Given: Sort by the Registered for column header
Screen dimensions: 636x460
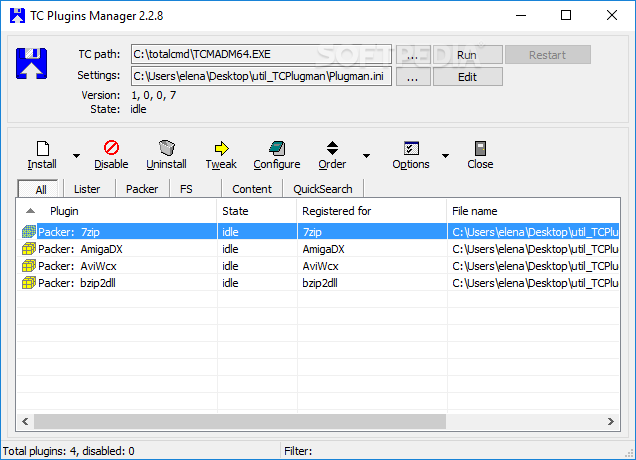Looking at the screenshot, I should (x=372, y=211).
